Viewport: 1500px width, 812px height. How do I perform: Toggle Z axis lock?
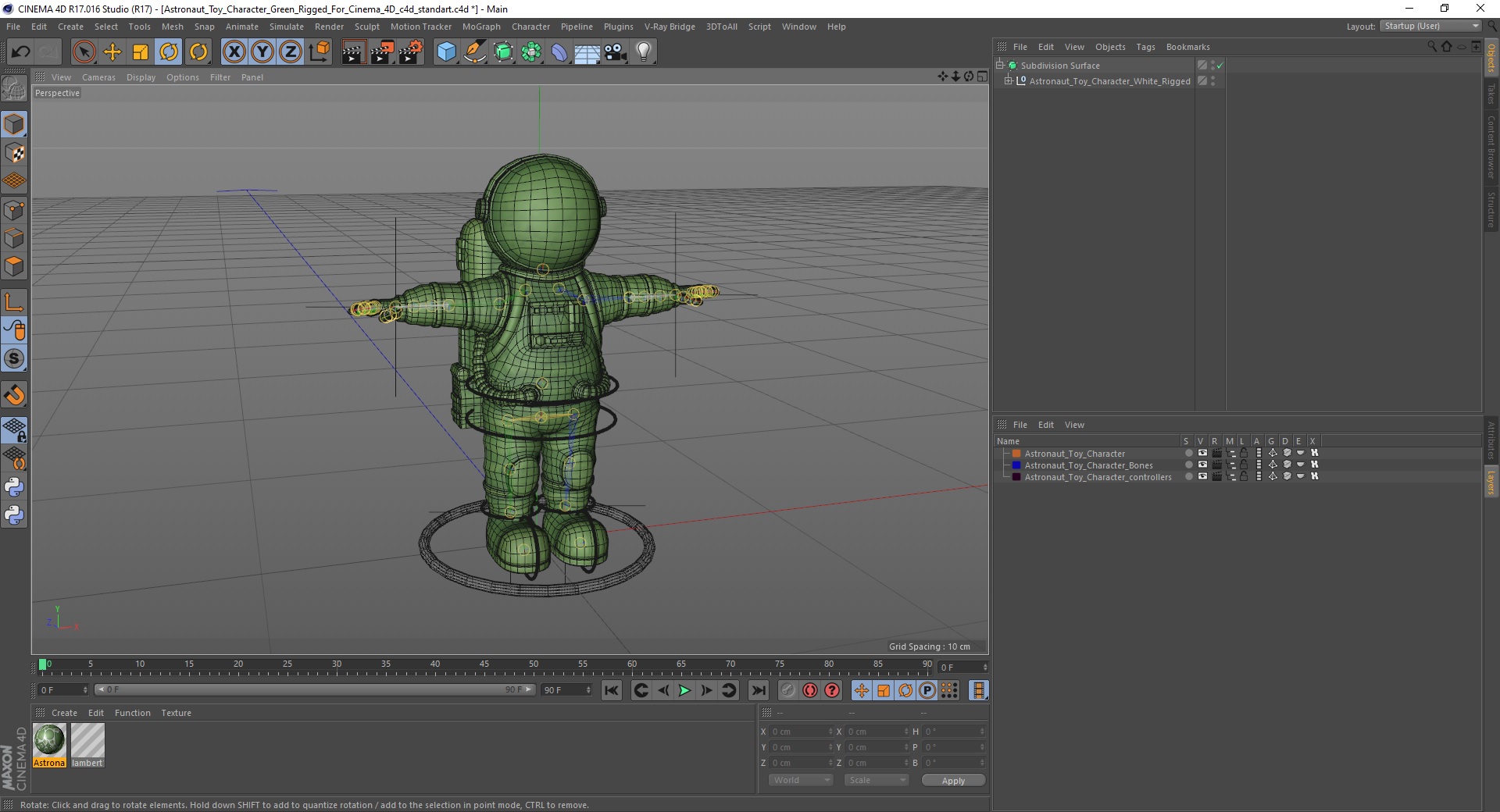[291, 52]
